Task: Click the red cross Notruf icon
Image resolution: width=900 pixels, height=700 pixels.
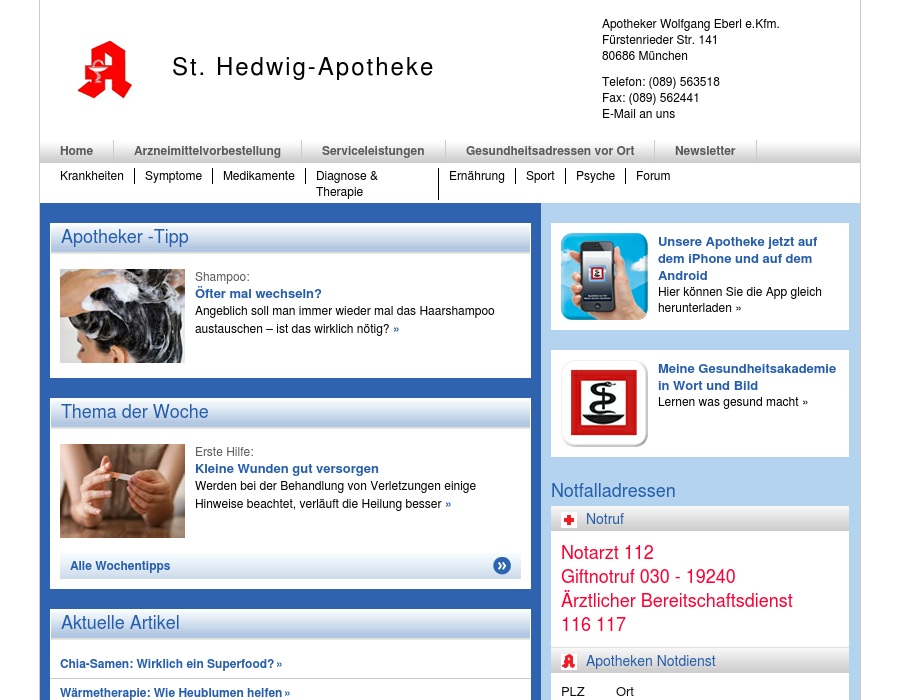Action: tap(568, 519)
